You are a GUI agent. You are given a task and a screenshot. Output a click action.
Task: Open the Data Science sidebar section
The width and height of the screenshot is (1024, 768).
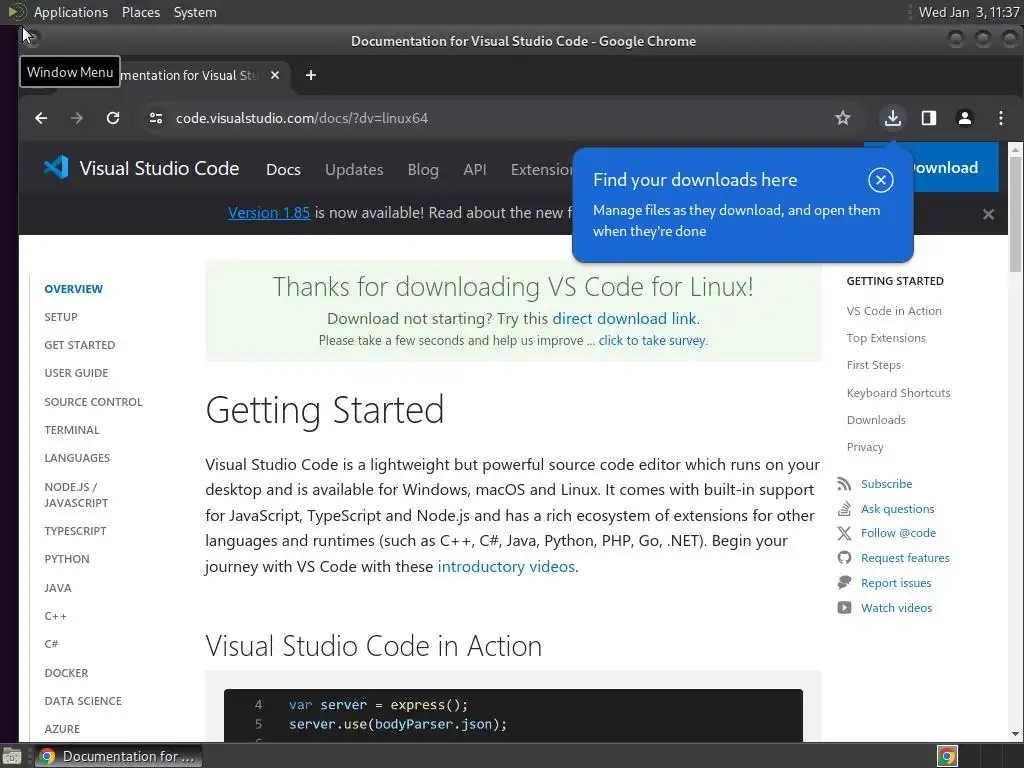(83, 701)
